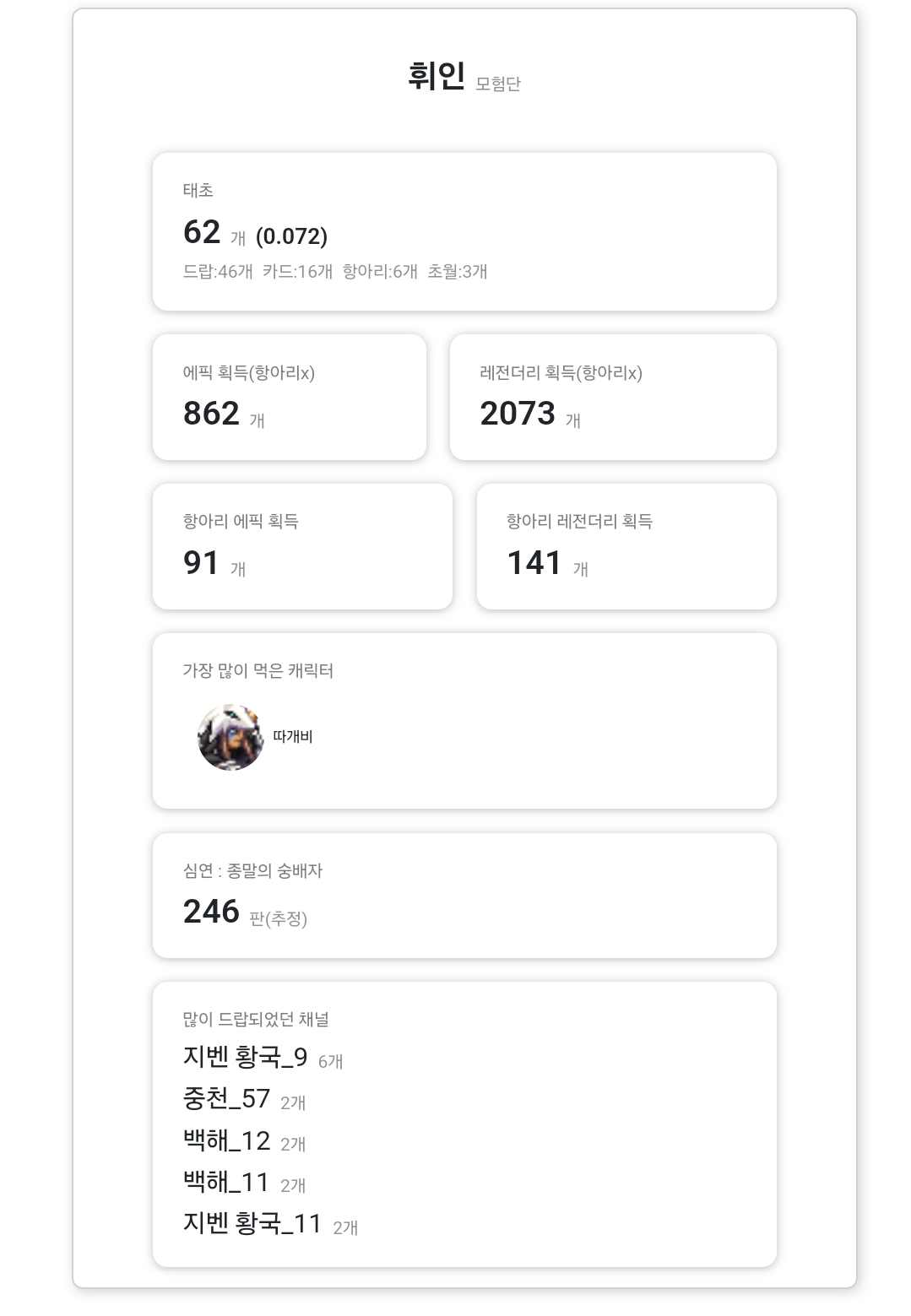The height and width of the screenshot is (1316, 911).
Task: Click the 따개비 character avatar image
Action: click(230, 737)
